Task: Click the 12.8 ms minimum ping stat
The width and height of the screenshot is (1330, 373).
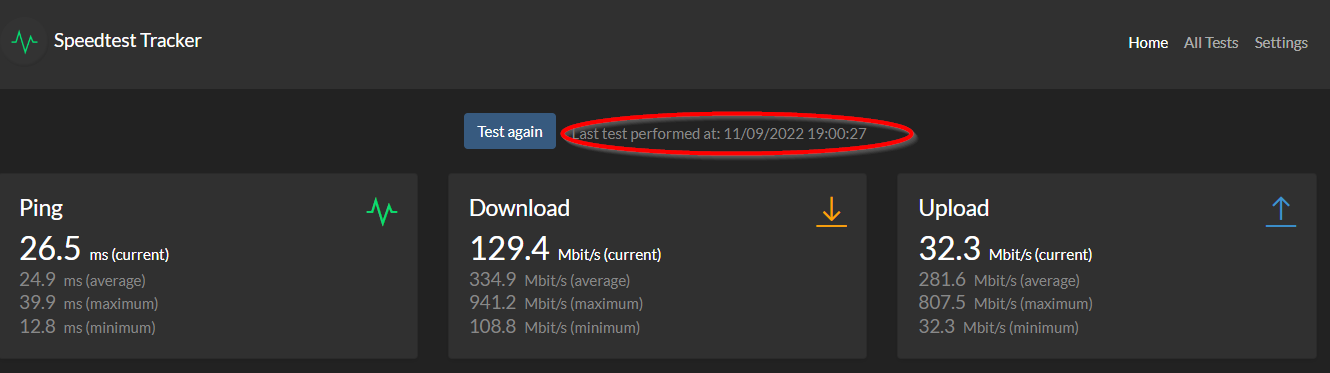Action: pyautogui.click(x=87, y=327)
